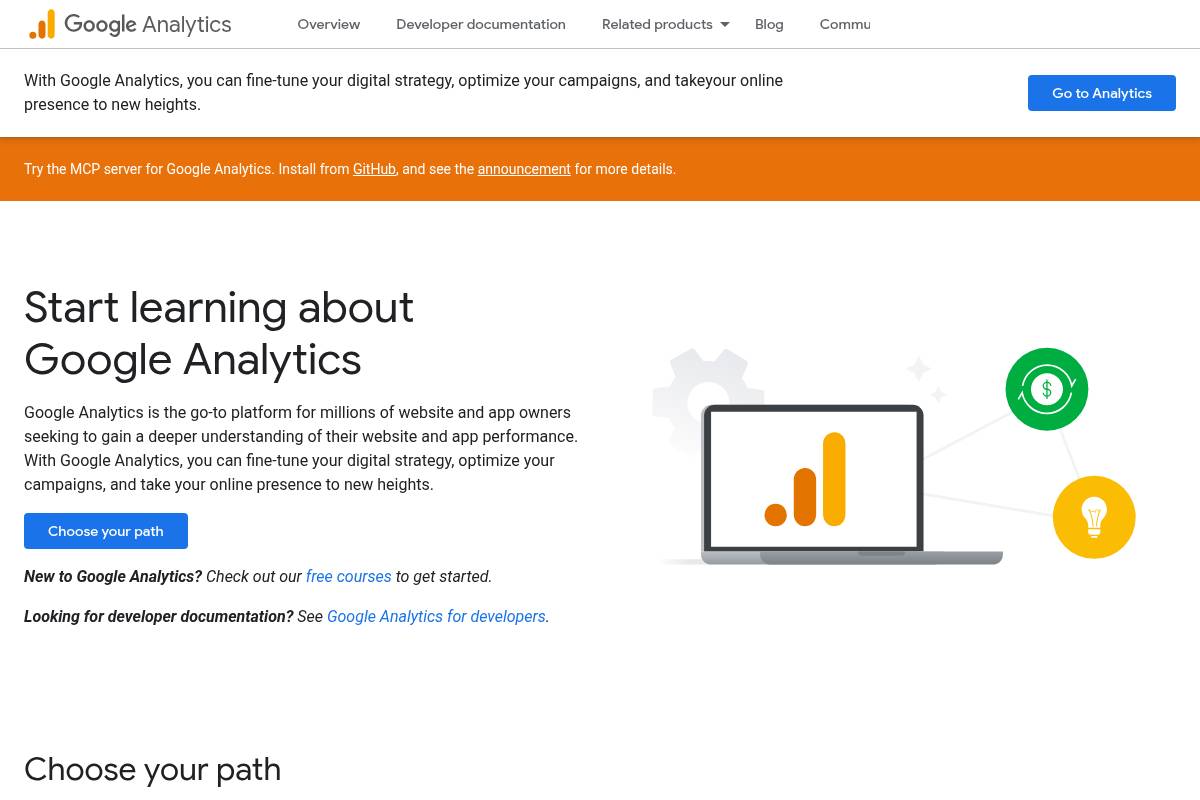Follow the announcement link
Viewport: 1200px width, 800px height.
524,169
